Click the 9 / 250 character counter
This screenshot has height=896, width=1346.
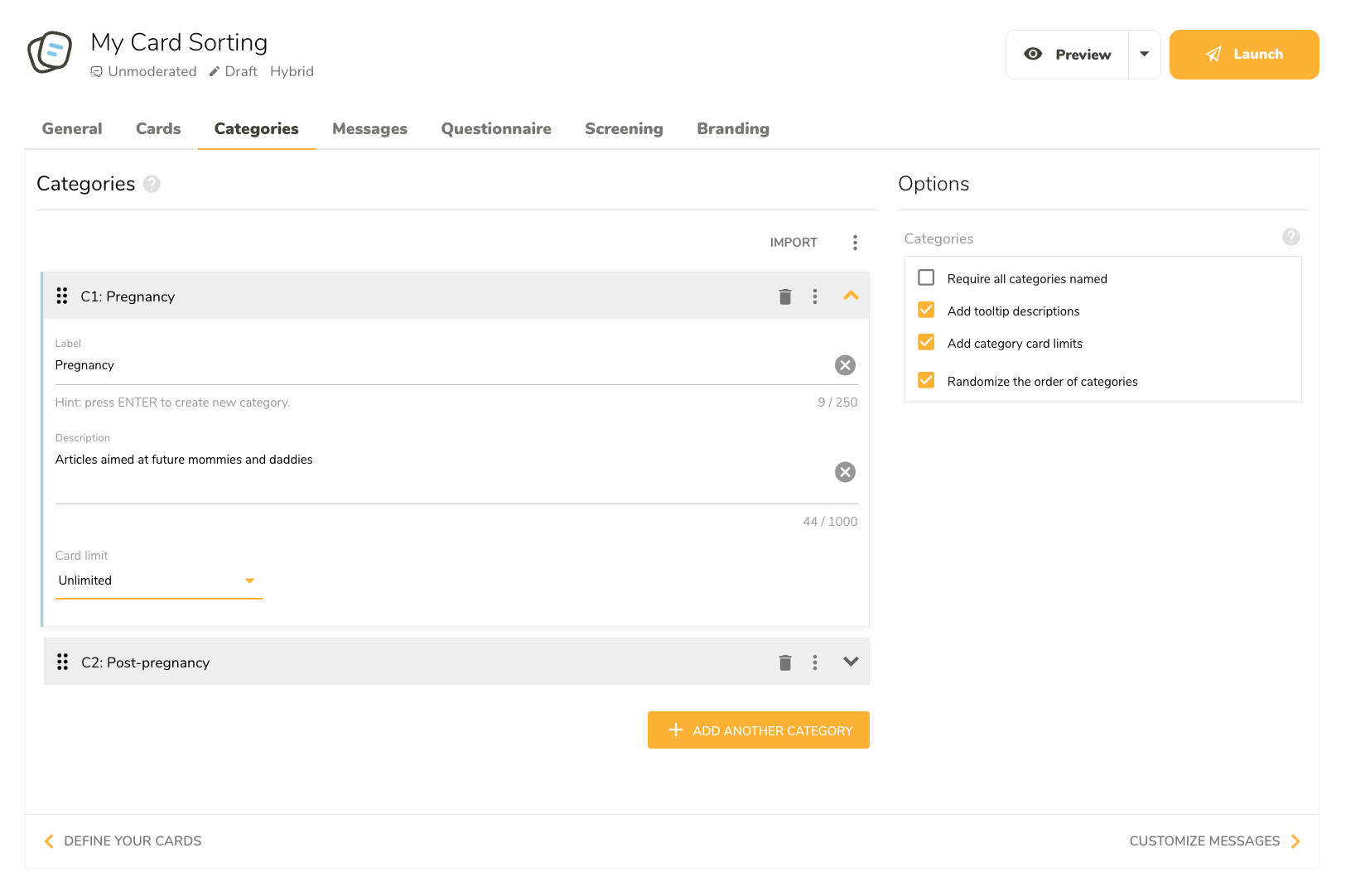[837, 402]
